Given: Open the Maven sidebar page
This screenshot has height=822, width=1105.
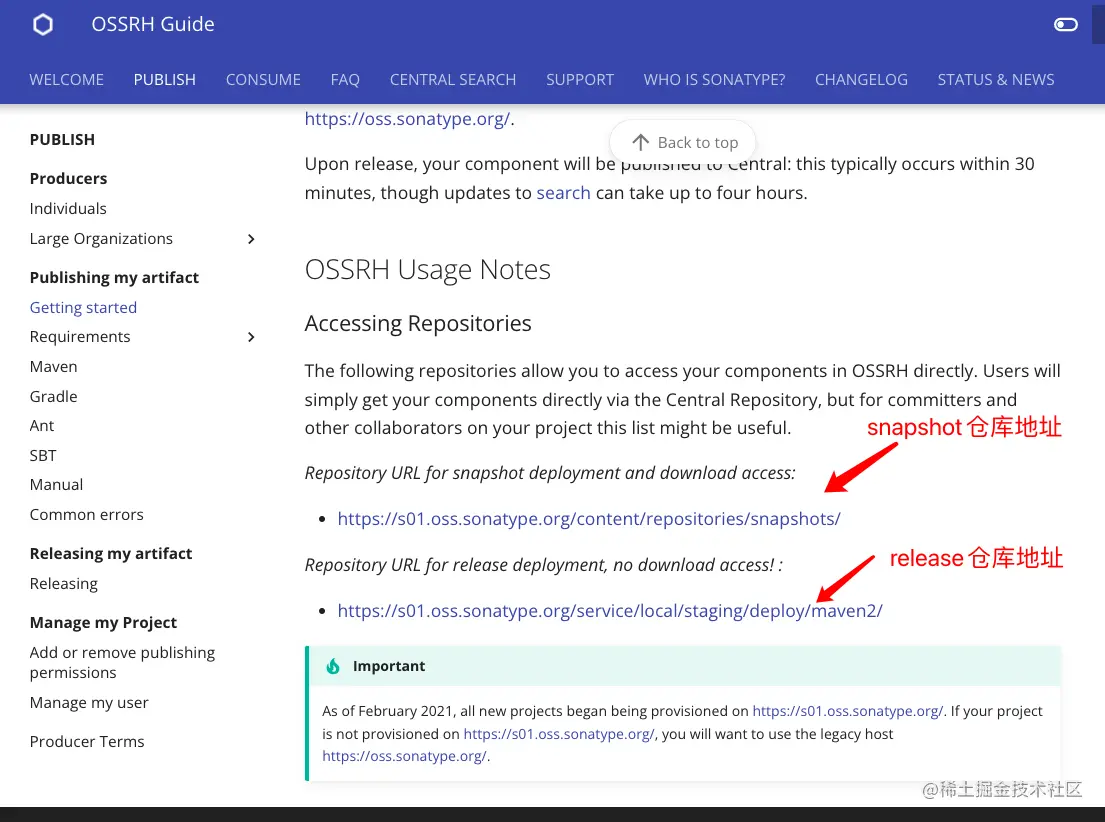Looking at the screenshot, I should coord(54,367).
